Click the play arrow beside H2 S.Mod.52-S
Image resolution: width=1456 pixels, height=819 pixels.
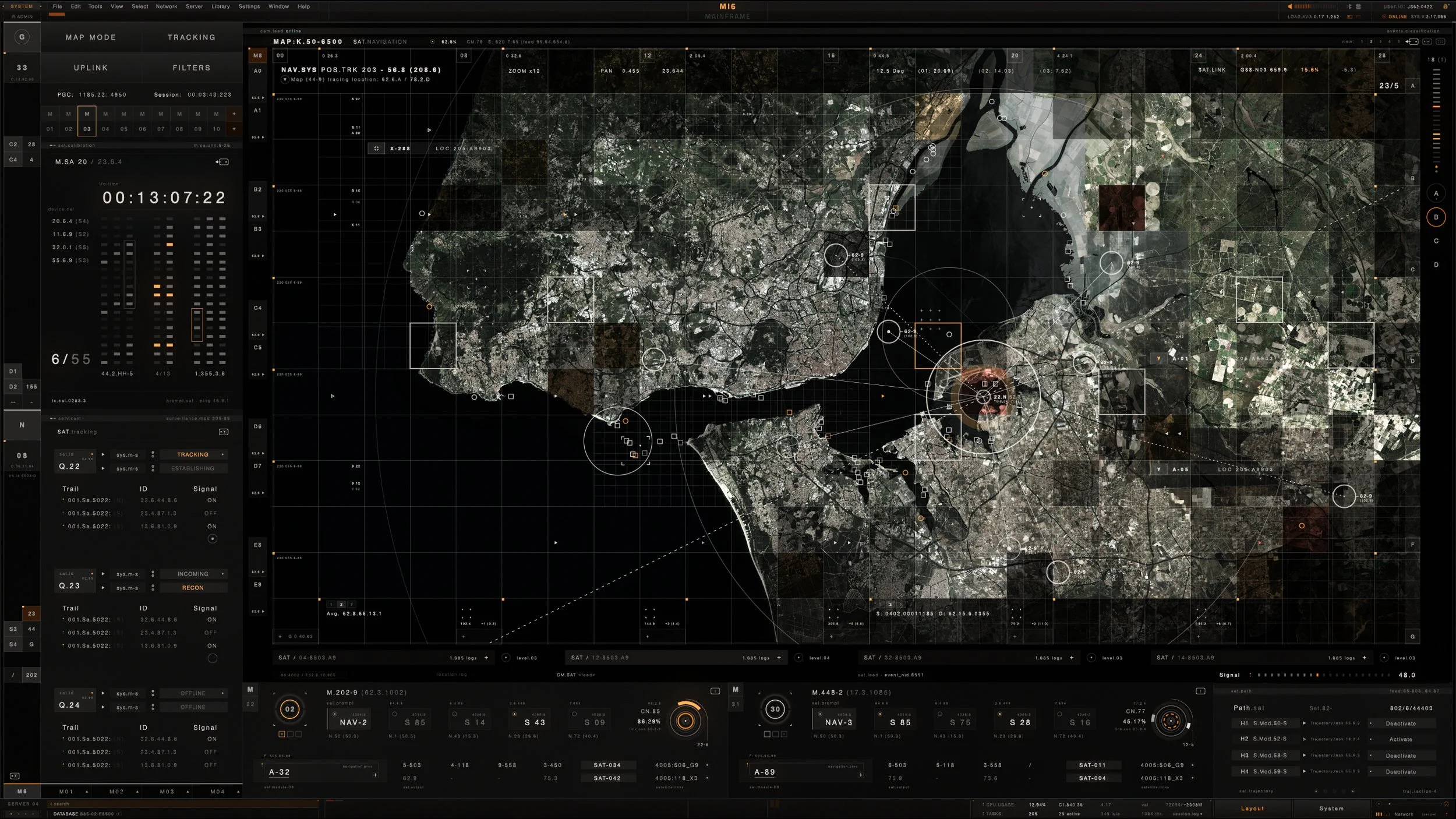point(1304,739)
